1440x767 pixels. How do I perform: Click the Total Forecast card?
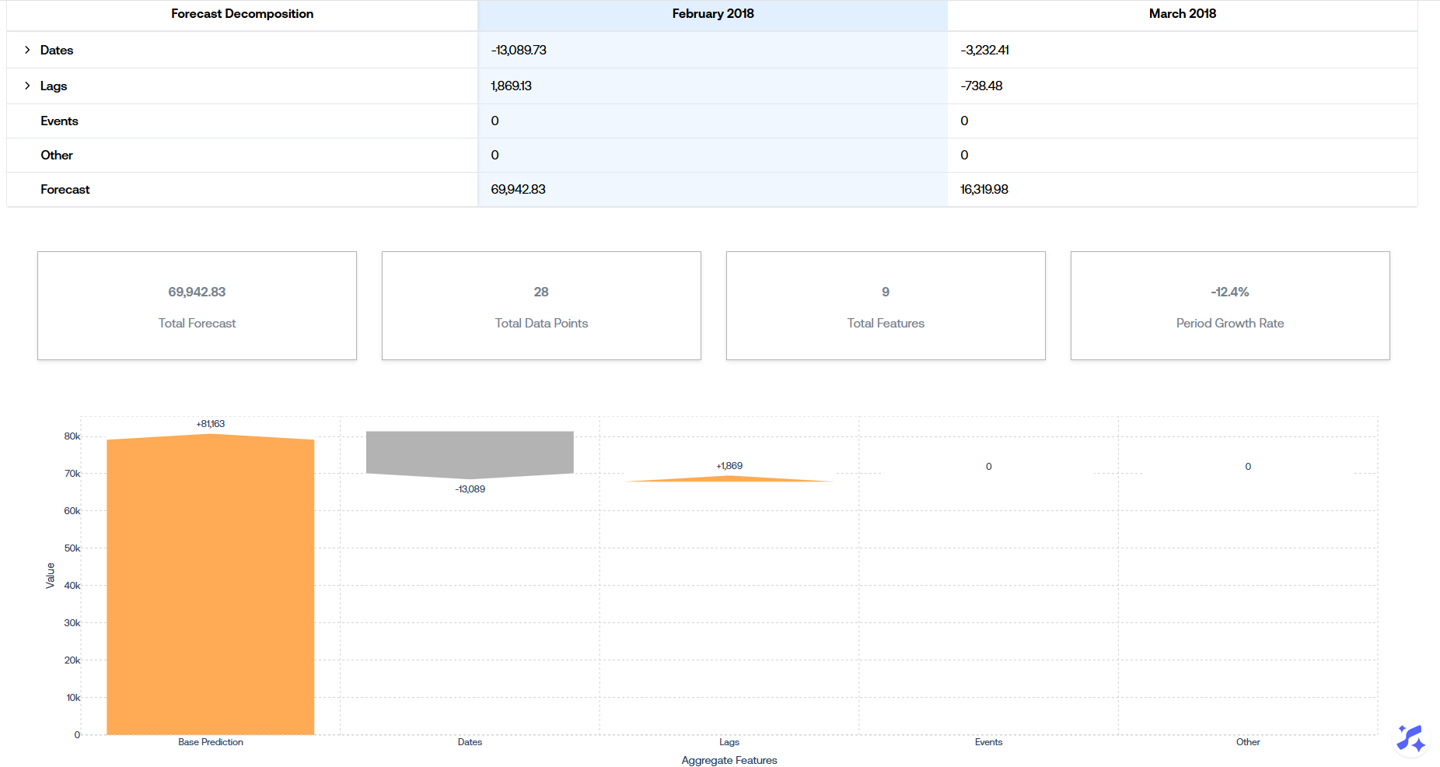(197, 306)
